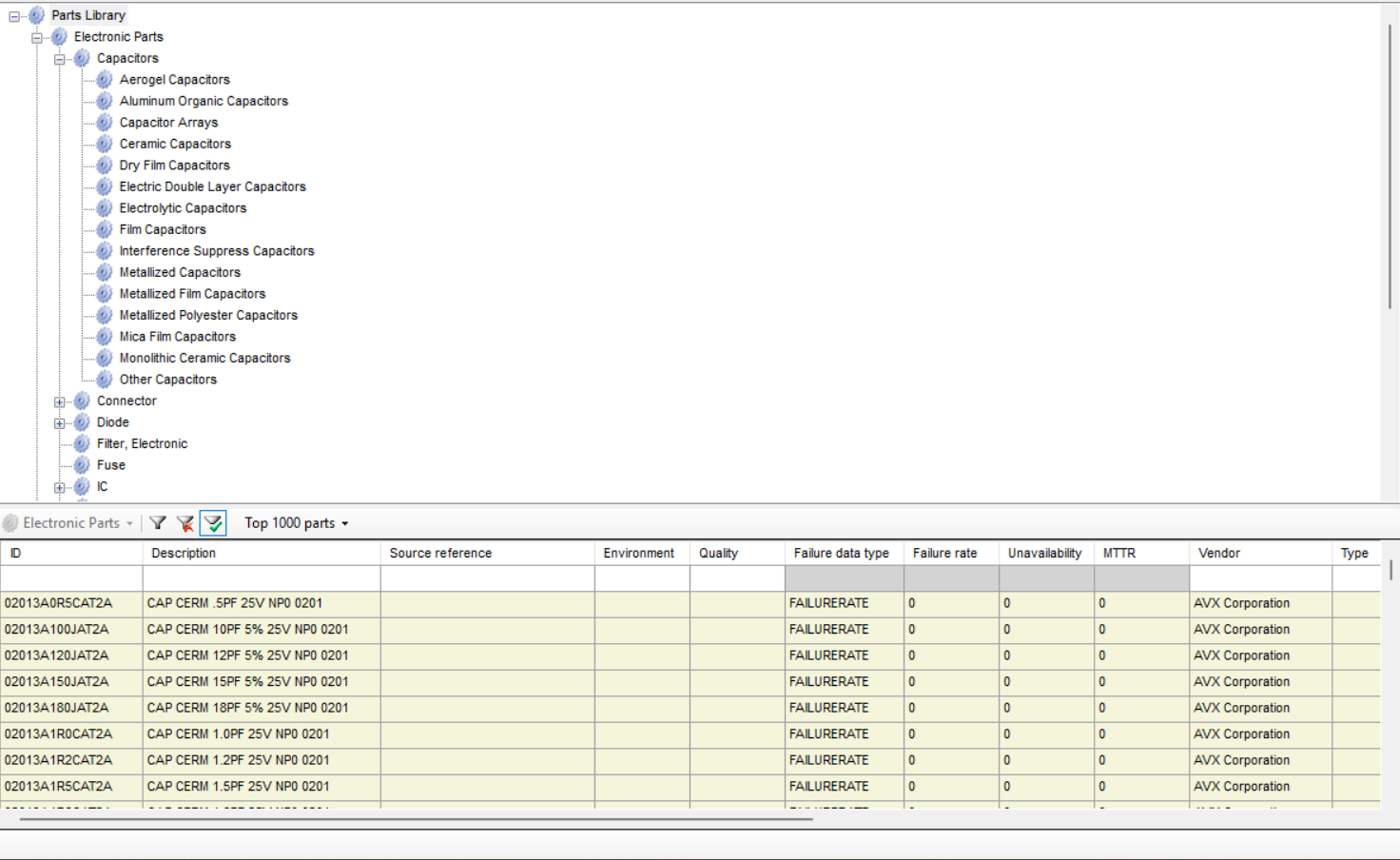1400x860 pixels.
Task: Click the Other Capacitors gear icon
Action: 105,380
